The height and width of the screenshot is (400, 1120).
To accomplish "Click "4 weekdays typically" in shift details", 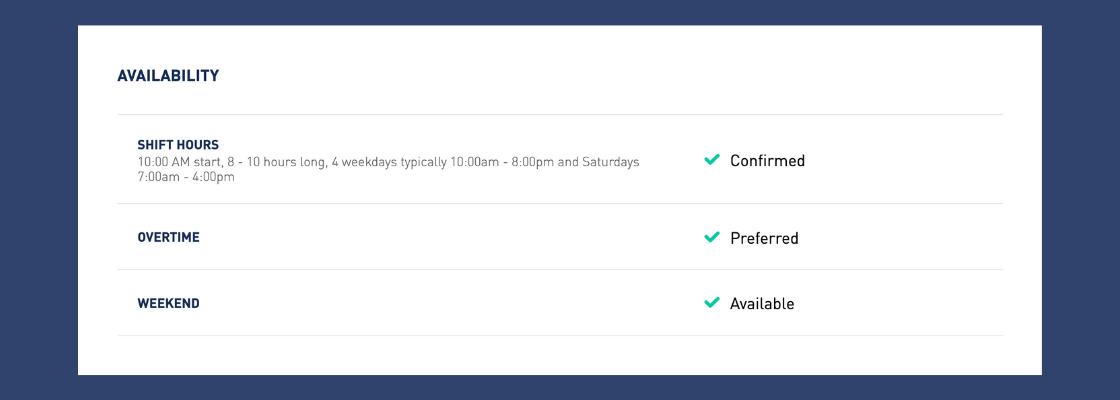I will (390, 162).
